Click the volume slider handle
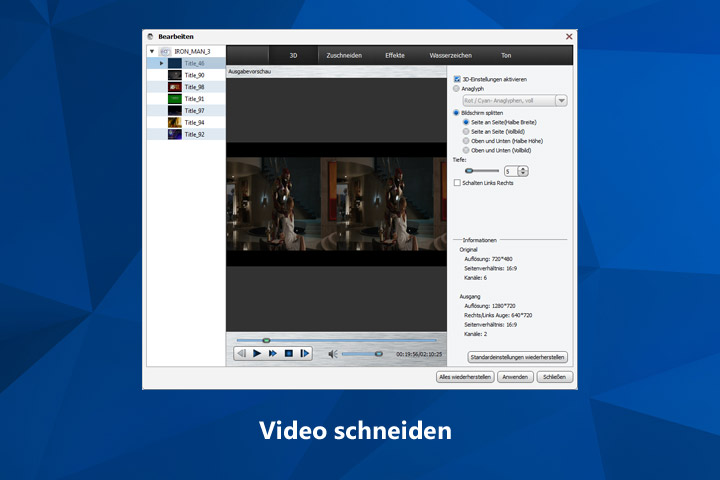 pos(378,354)
